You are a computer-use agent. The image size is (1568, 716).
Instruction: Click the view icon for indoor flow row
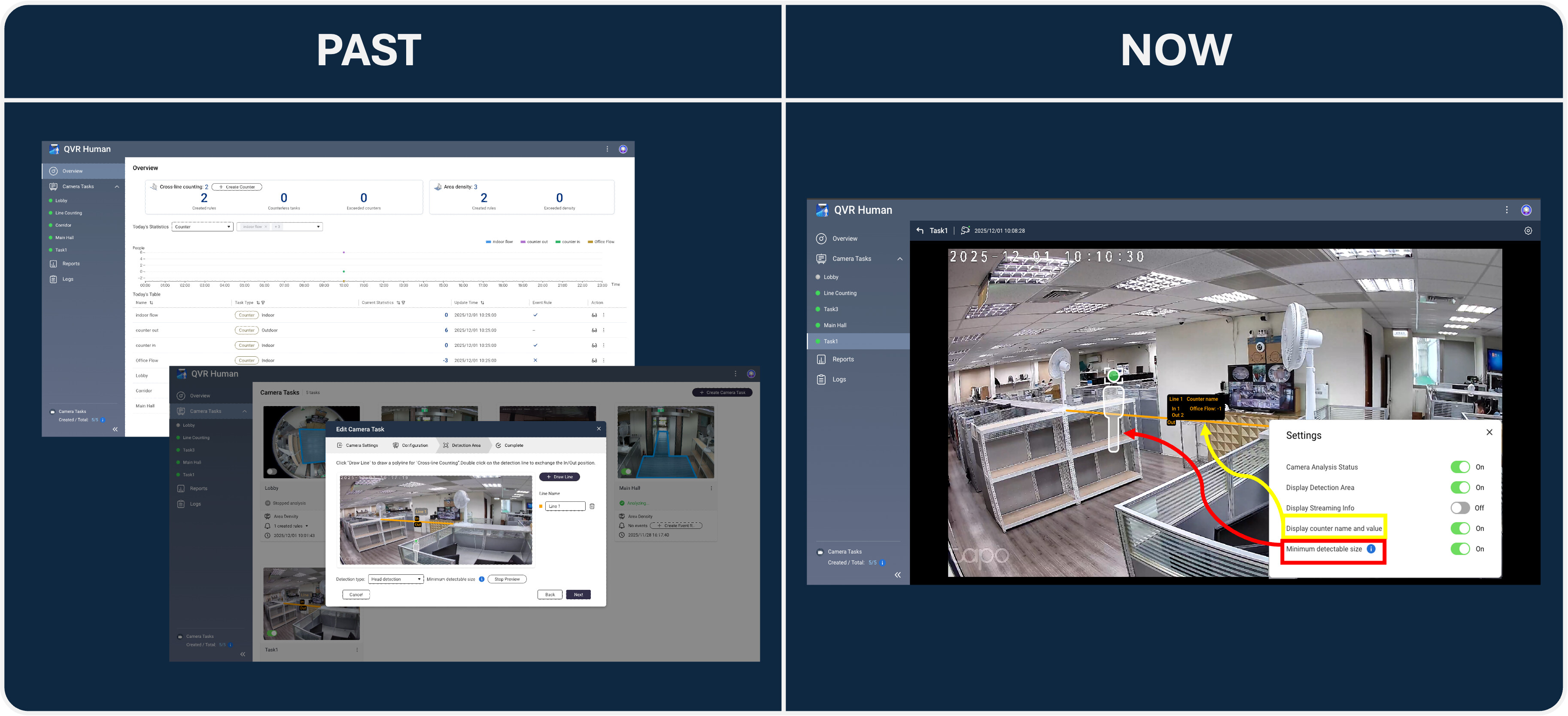point(594,315)
